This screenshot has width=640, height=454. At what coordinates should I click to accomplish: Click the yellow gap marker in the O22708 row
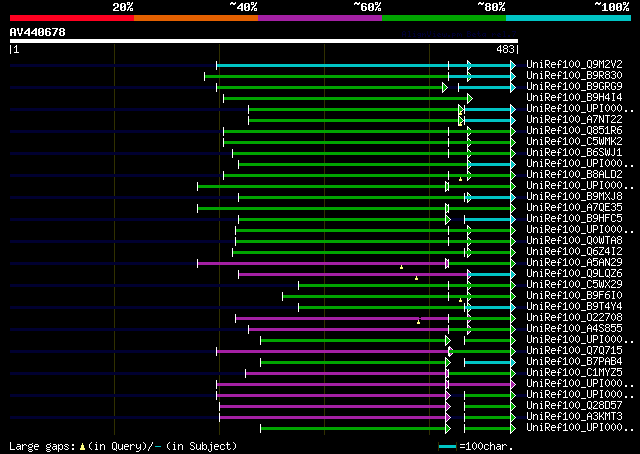click(x=418, y=322)
